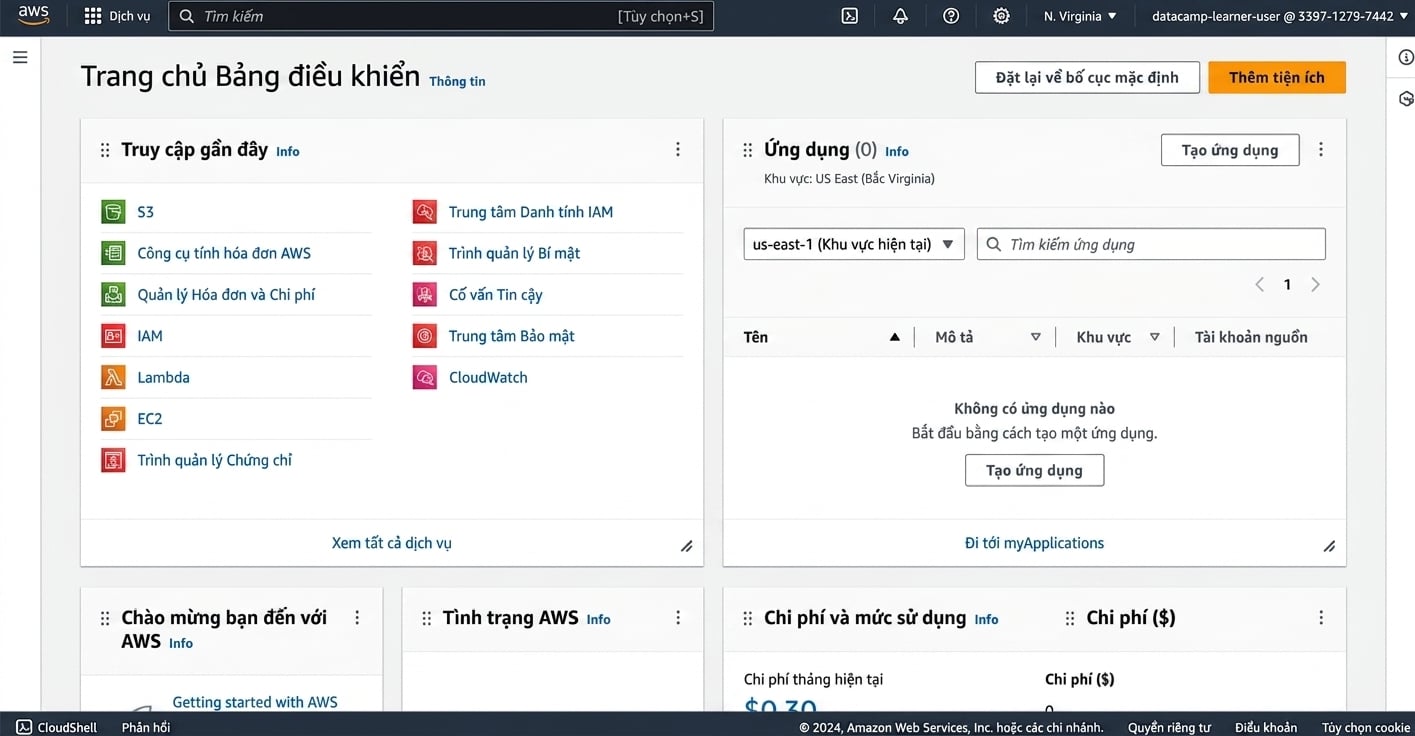1415x736 pixels.
Task: Focus the Tìm kiếm search box
Action: pos(441,16)
